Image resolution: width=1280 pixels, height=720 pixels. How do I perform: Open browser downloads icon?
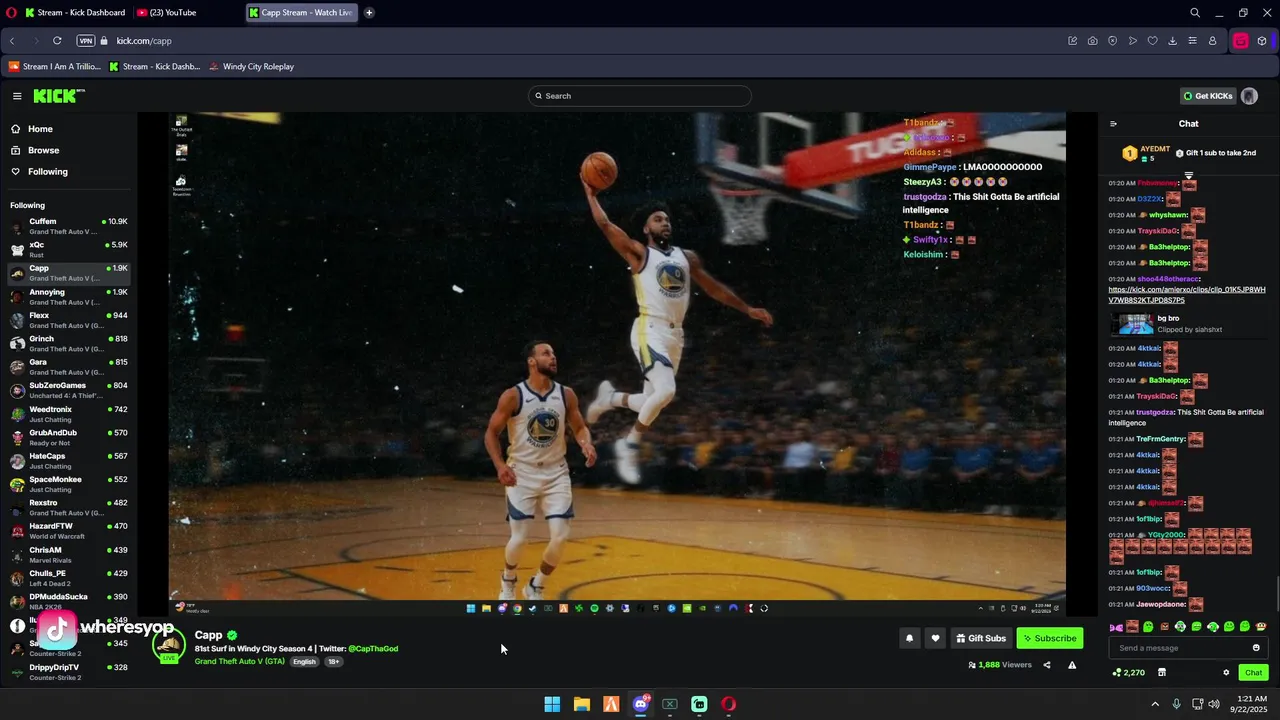click(x=1172, y=41)
